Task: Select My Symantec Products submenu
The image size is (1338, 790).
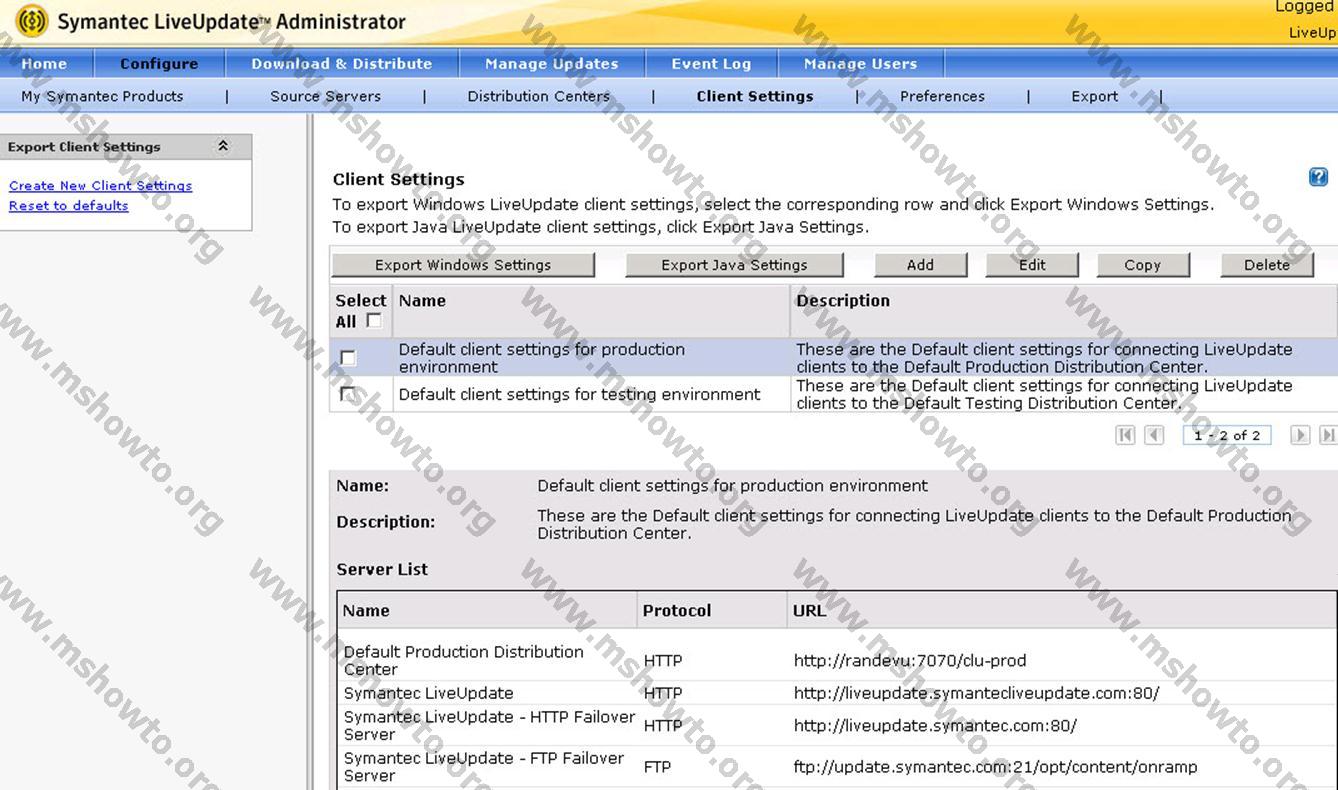Action: (102, 96)
